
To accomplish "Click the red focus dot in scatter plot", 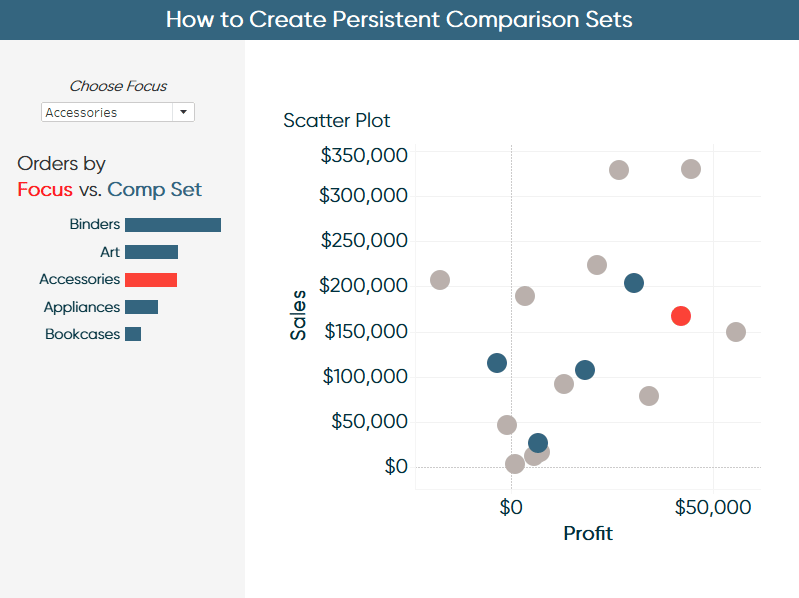I will [x=681, y=316].
